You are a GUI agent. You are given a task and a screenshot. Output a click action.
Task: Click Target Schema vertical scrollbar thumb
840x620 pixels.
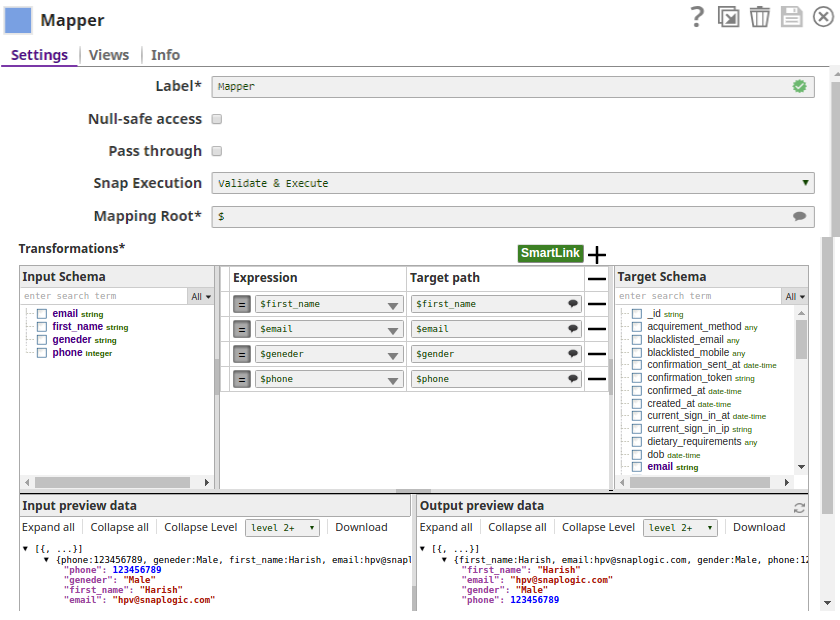801,339
